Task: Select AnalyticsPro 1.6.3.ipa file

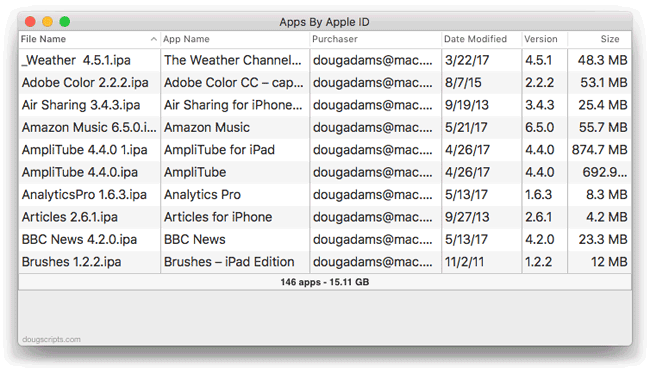Action: (84, 194)
